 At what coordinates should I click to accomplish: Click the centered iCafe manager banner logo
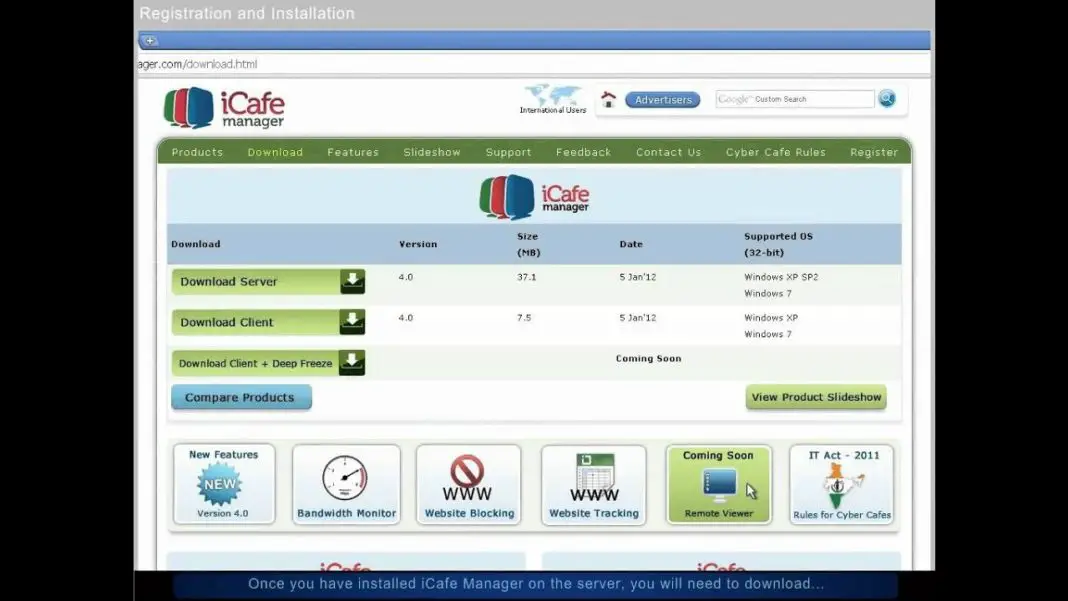(534, 197)
